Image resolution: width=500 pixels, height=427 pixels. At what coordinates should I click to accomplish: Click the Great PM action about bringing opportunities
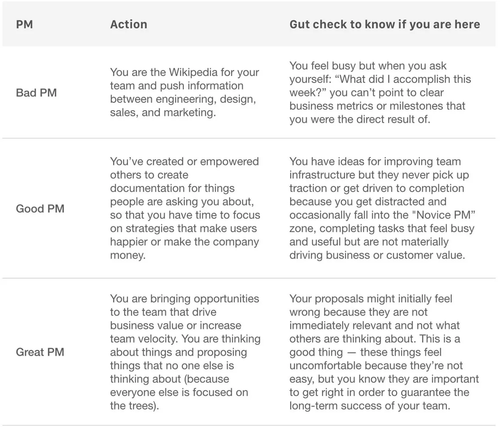coord(185,352)
